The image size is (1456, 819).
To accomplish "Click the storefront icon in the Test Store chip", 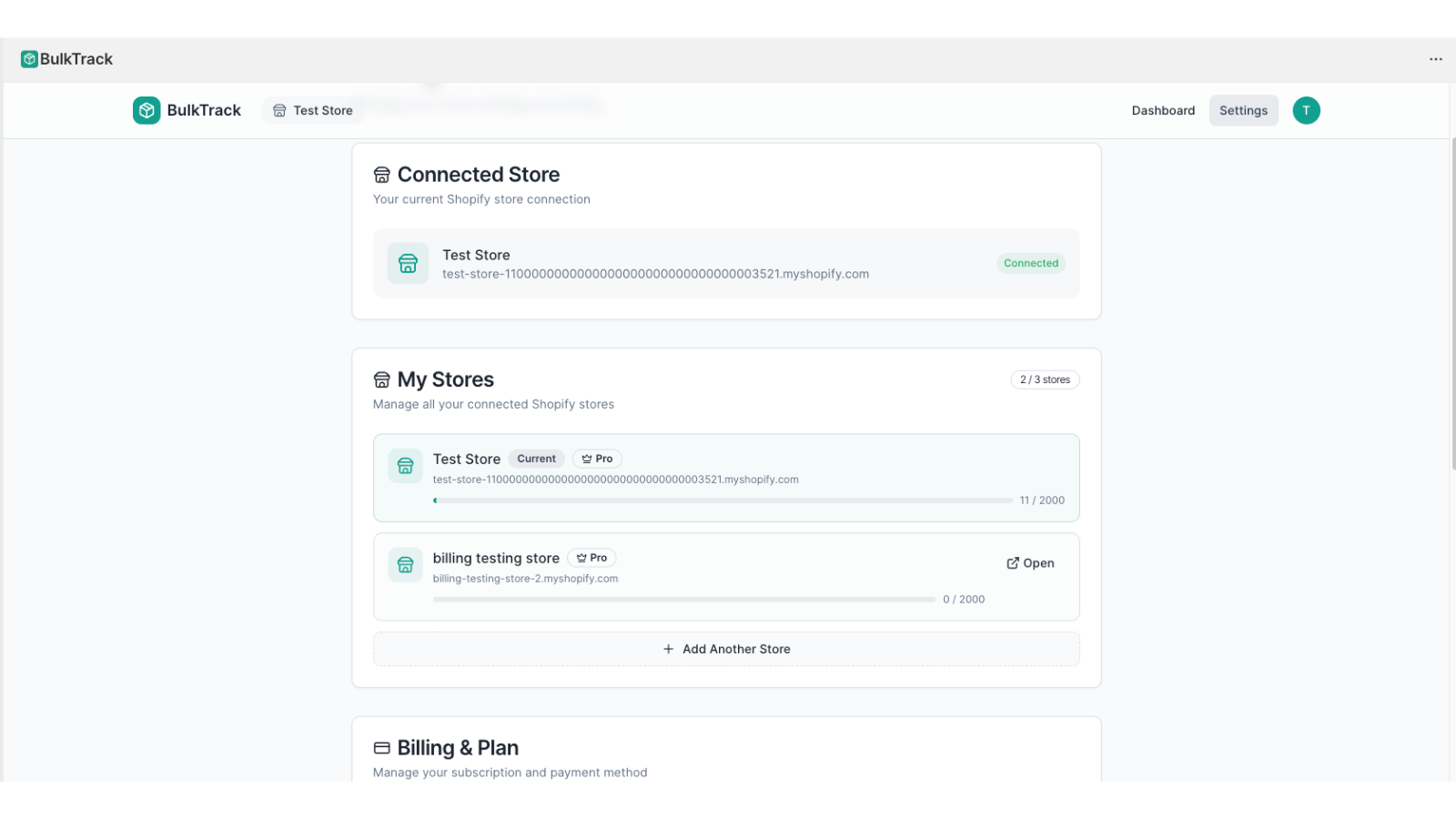I will click(279, 110).
